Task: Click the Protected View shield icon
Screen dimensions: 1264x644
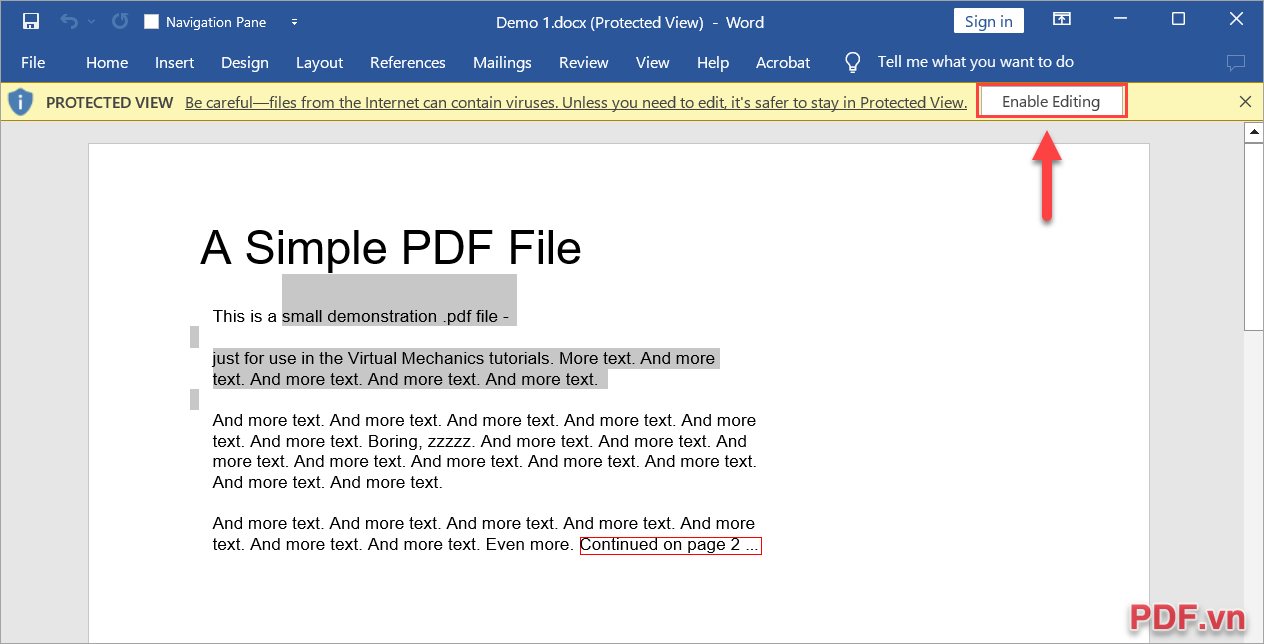Action: 20,102
